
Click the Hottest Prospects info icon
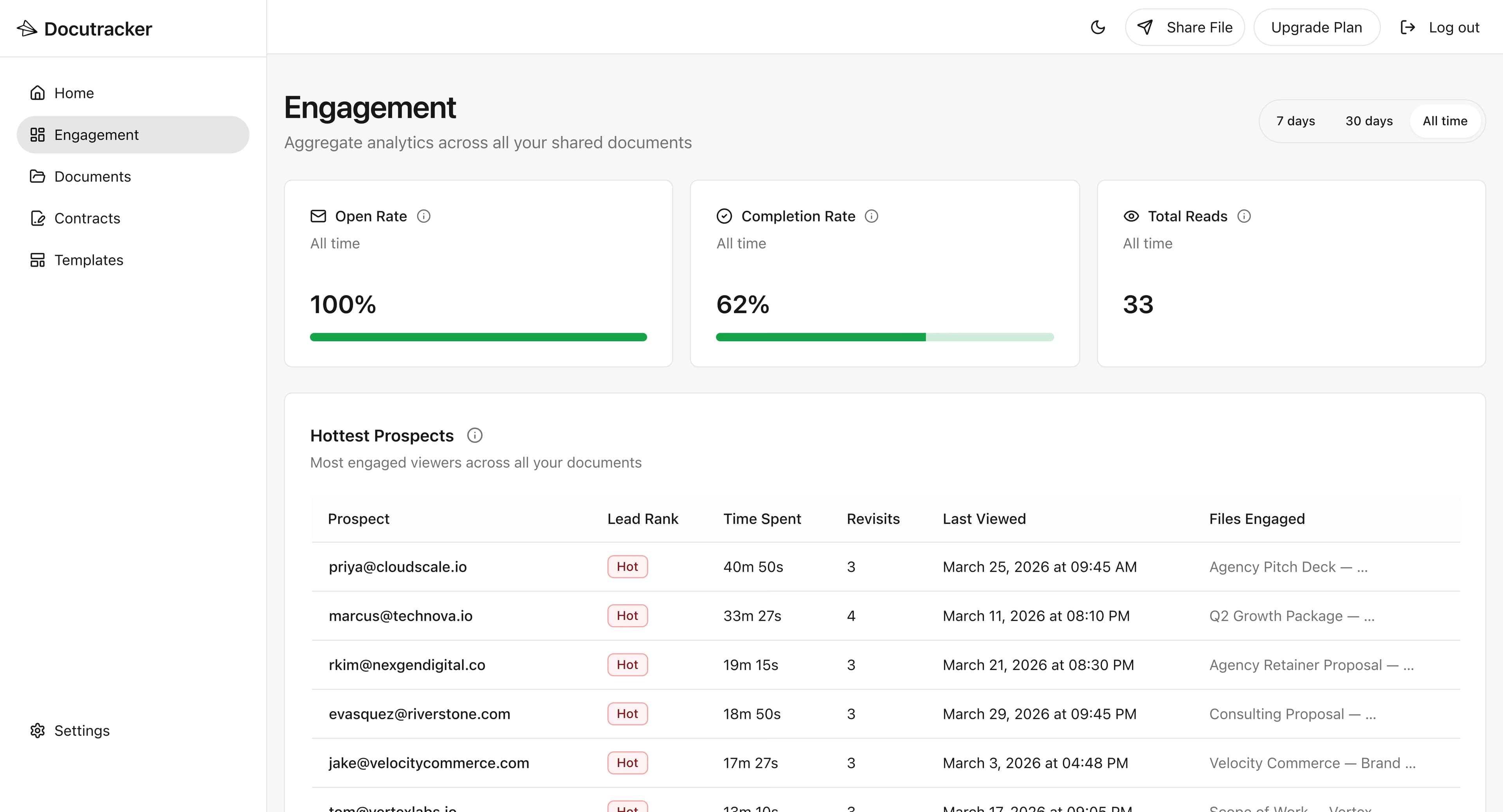474,436
